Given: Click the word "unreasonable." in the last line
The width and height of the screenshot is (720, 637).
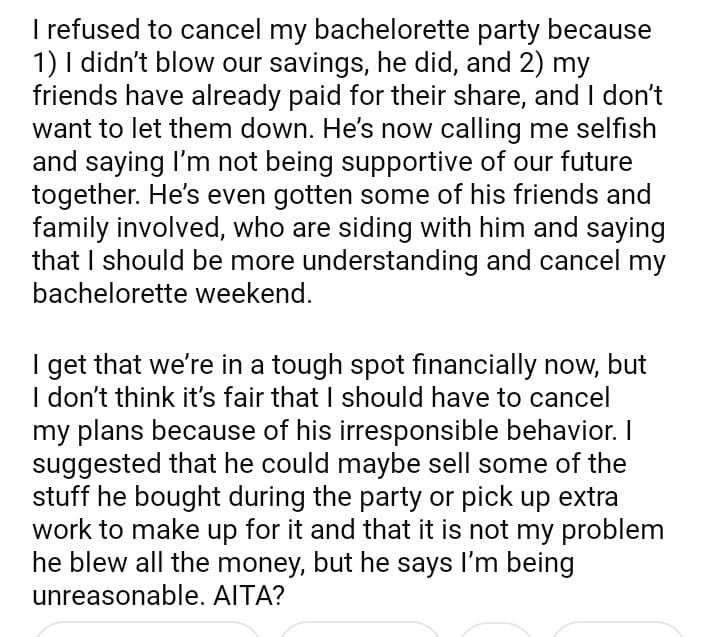Looking at the screenshot, I should (x=118, y=596).
